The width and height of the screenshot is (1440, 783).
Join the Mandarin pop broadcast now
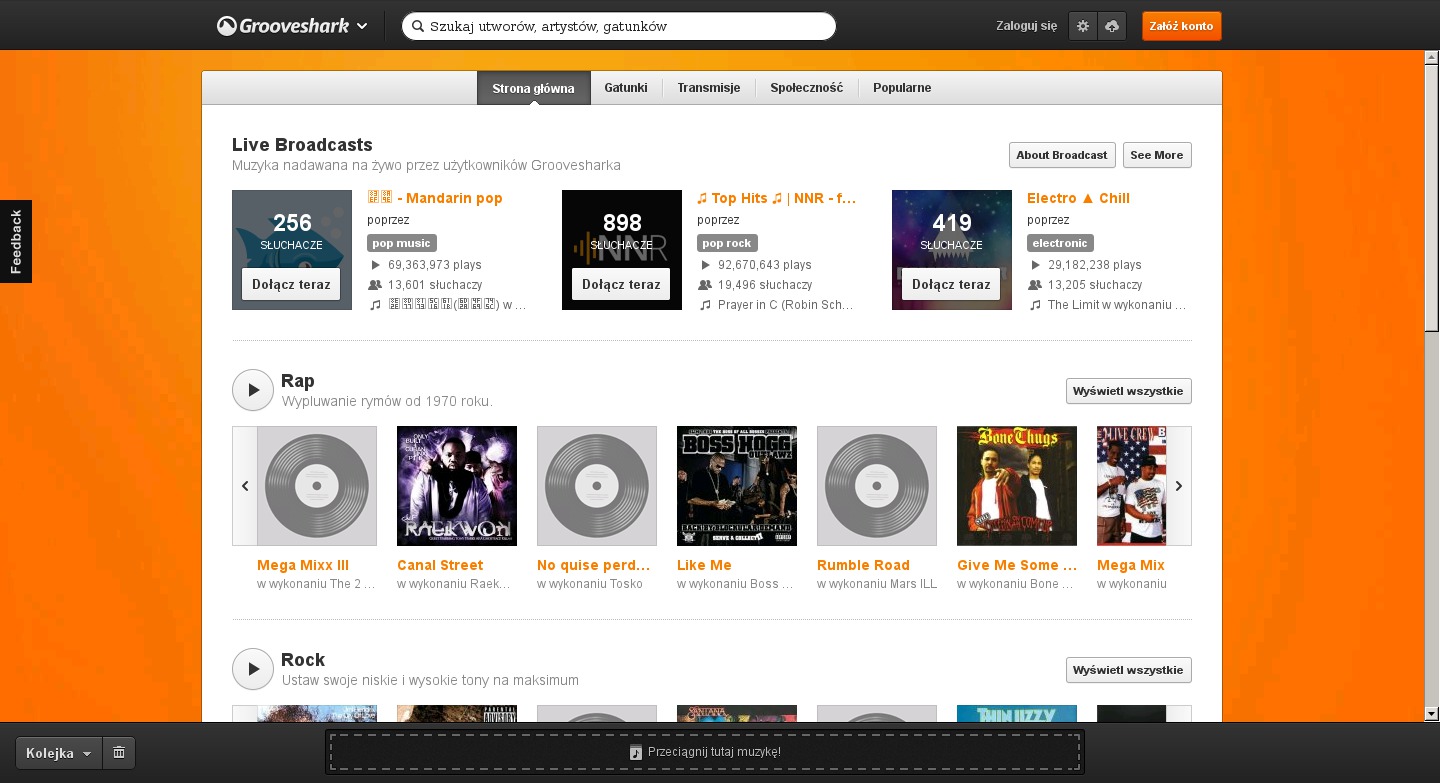(x=291, y=284)
